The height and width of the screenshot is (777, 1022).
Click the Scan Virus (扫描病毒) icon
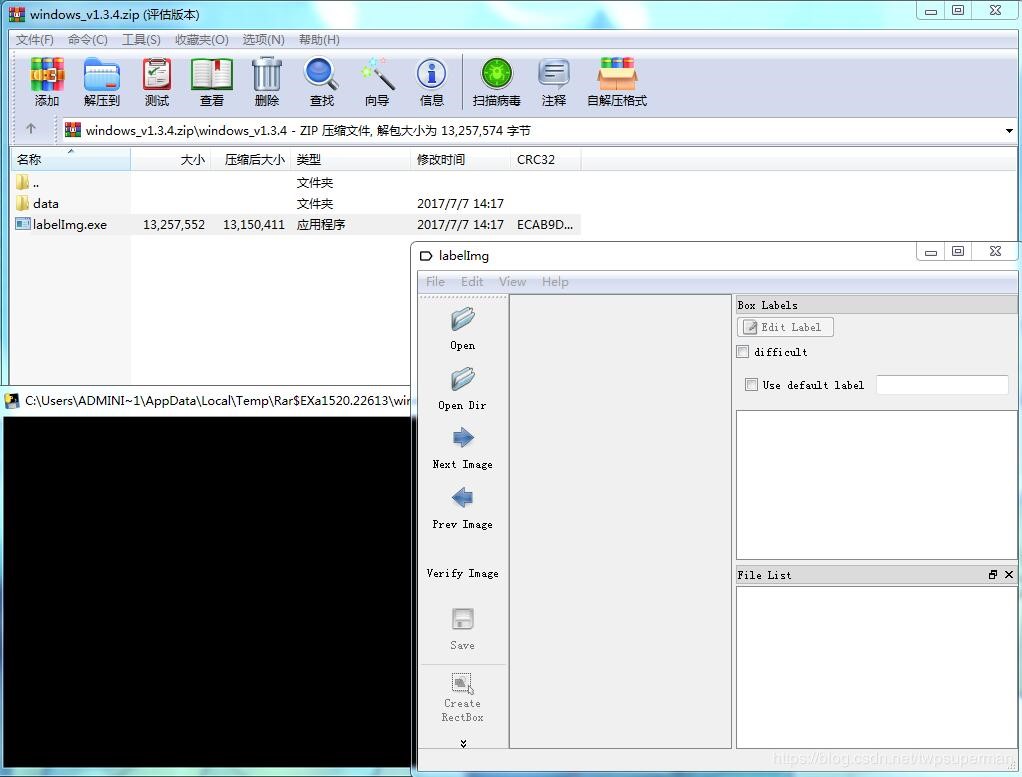click(x=496, y=76)
